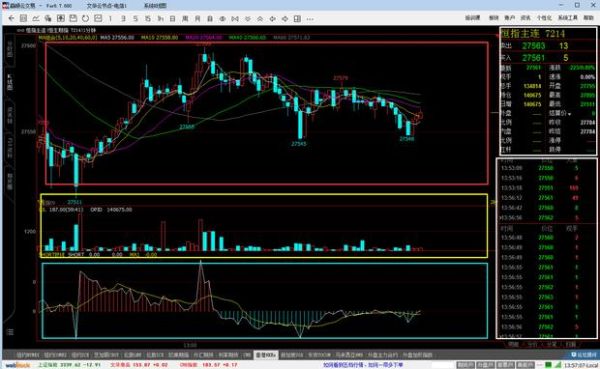Click the split-window layout icon
This screenshot has width=600, height=369.
pyautogui.click(x=297, y=18)
